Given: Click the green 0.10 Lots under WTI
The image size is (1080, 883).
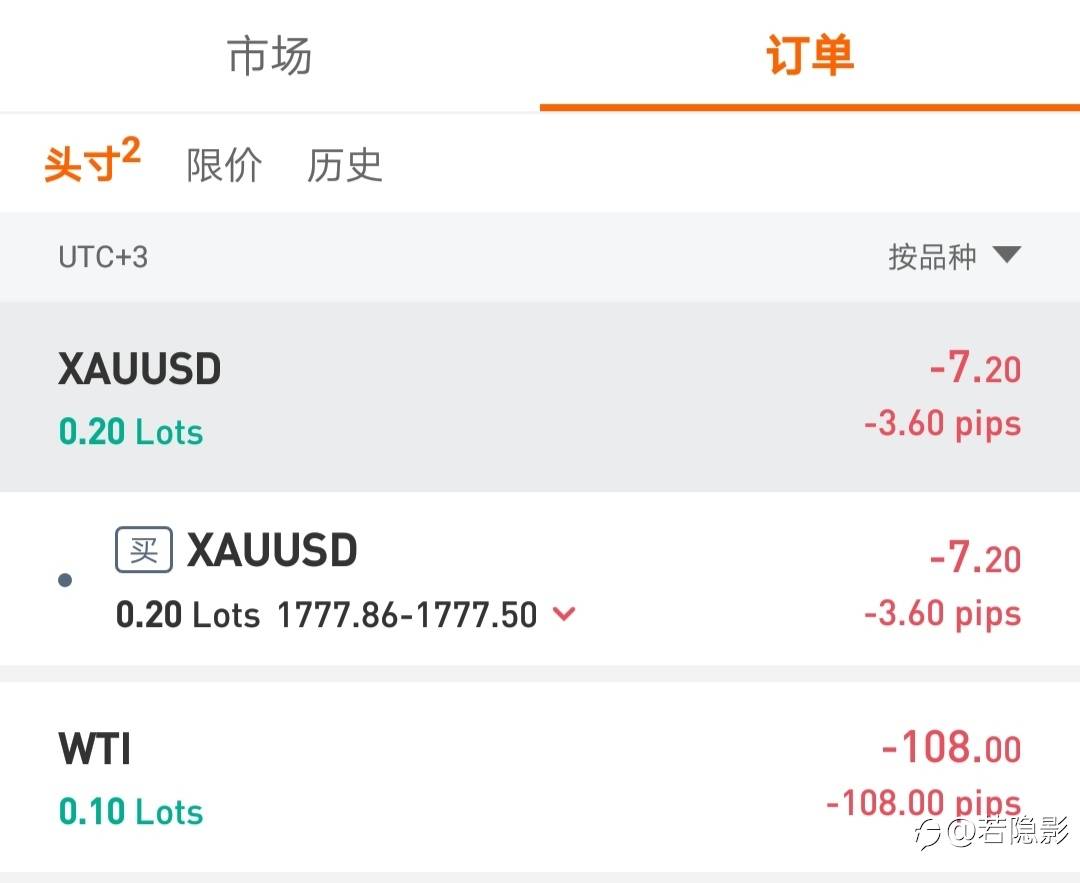Looking at the screenshot, I should pos(131,812).
